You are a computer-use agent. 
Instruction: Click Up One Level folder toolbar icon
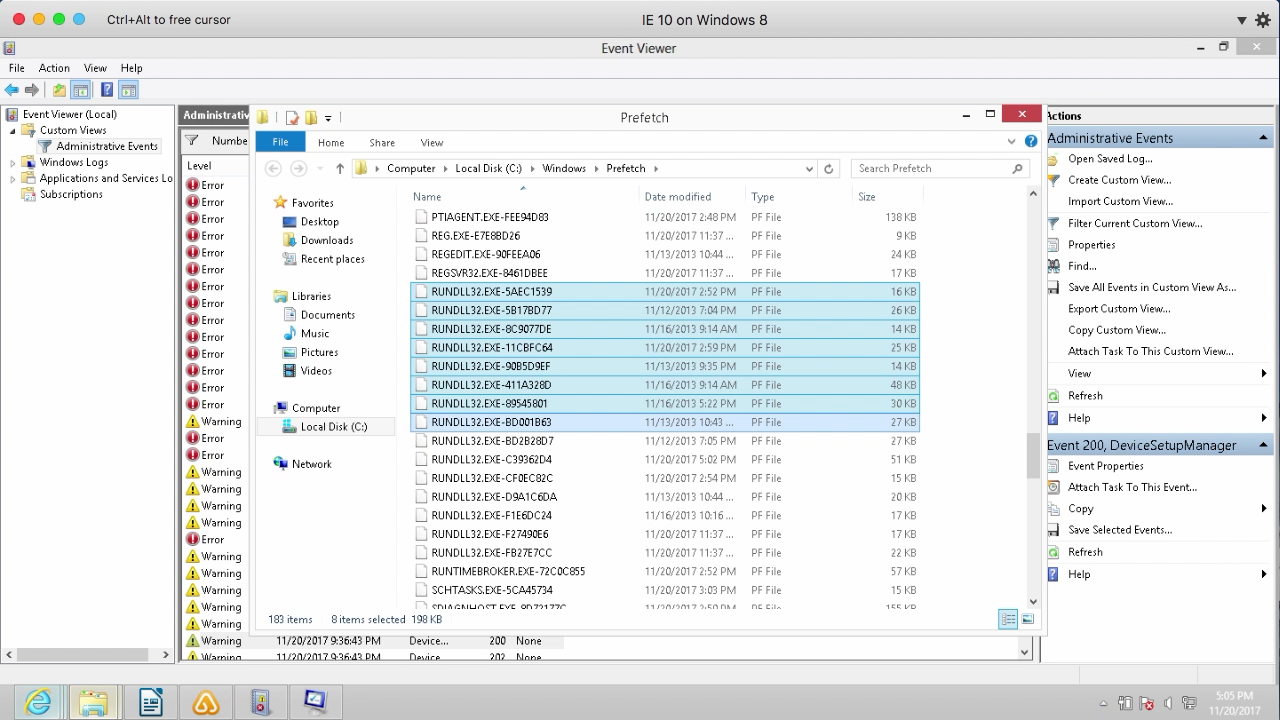click(x=60, y=90)
